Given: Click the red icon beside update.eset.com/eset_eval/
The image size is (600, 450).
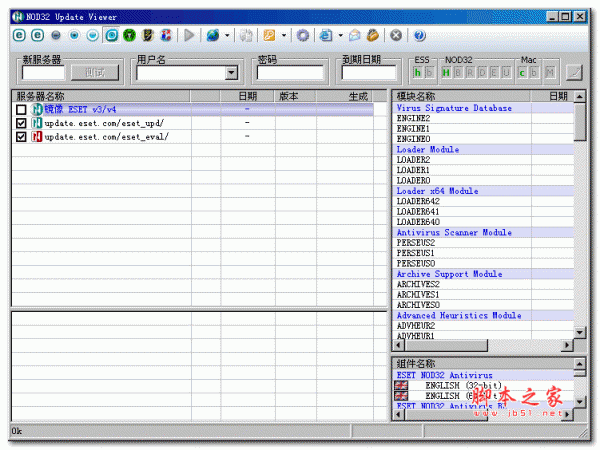Looking at the screenshot, I should (x=37, y=137).
